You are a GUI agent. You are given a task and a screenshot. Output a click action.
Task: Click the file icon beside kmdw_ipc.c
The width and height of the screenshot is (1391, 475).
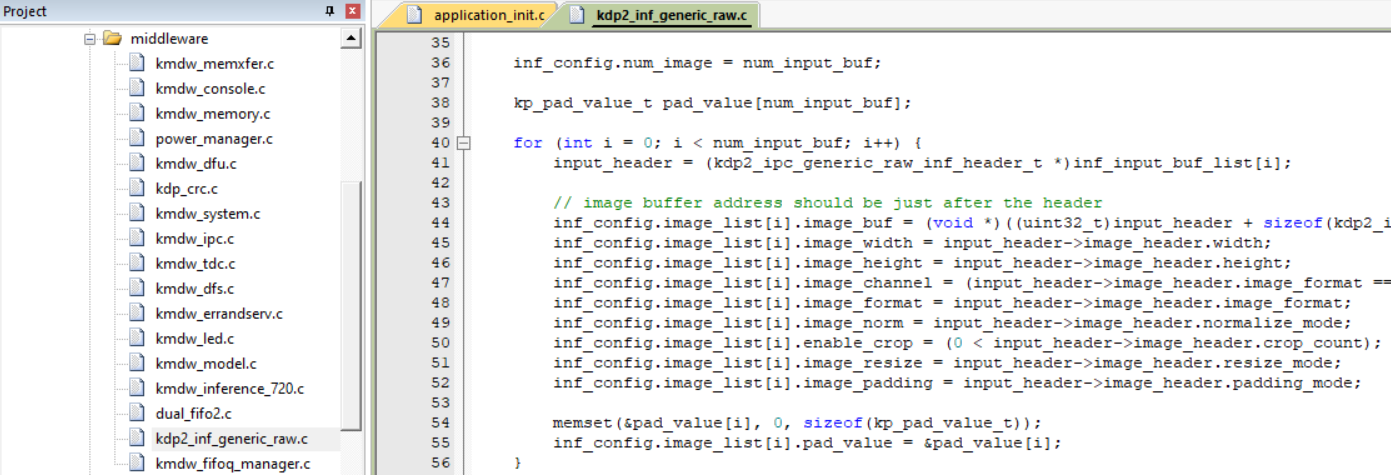(x=137, y=239)
